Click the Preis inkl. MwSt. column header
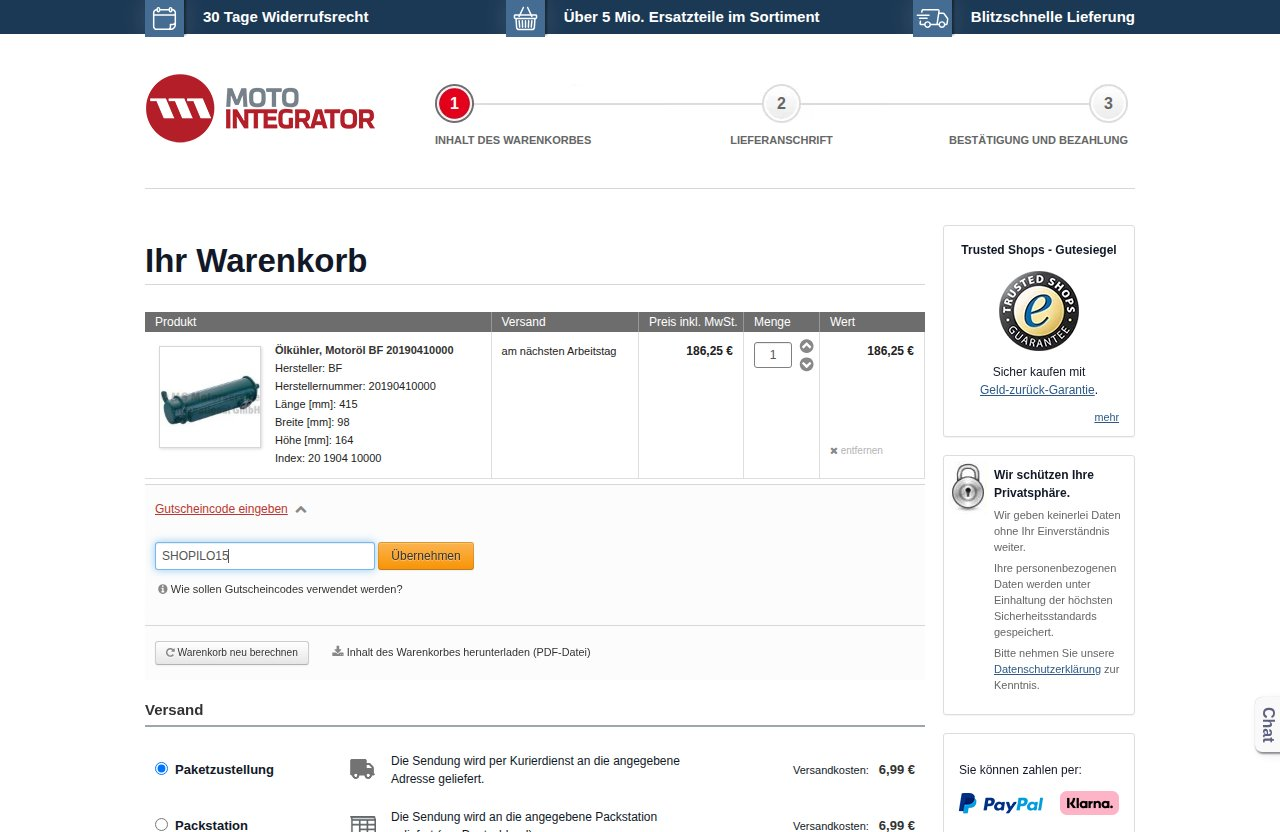Viewport: 1280px width, 832px height. (693, 322)
